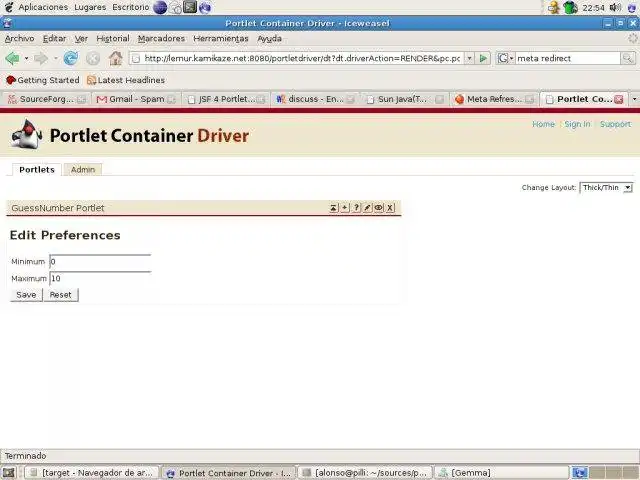Click the Portlet Container Driver taskbar button
Image resolution: width=640 pixels, height=480 pixels.
pyautogui.click(x=229, y=473)
